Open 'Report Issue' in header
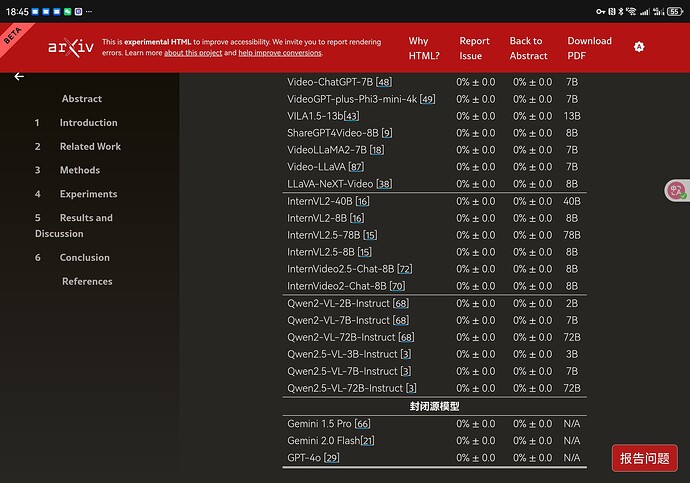Screen dimensions: 690x483 [474, 48]
